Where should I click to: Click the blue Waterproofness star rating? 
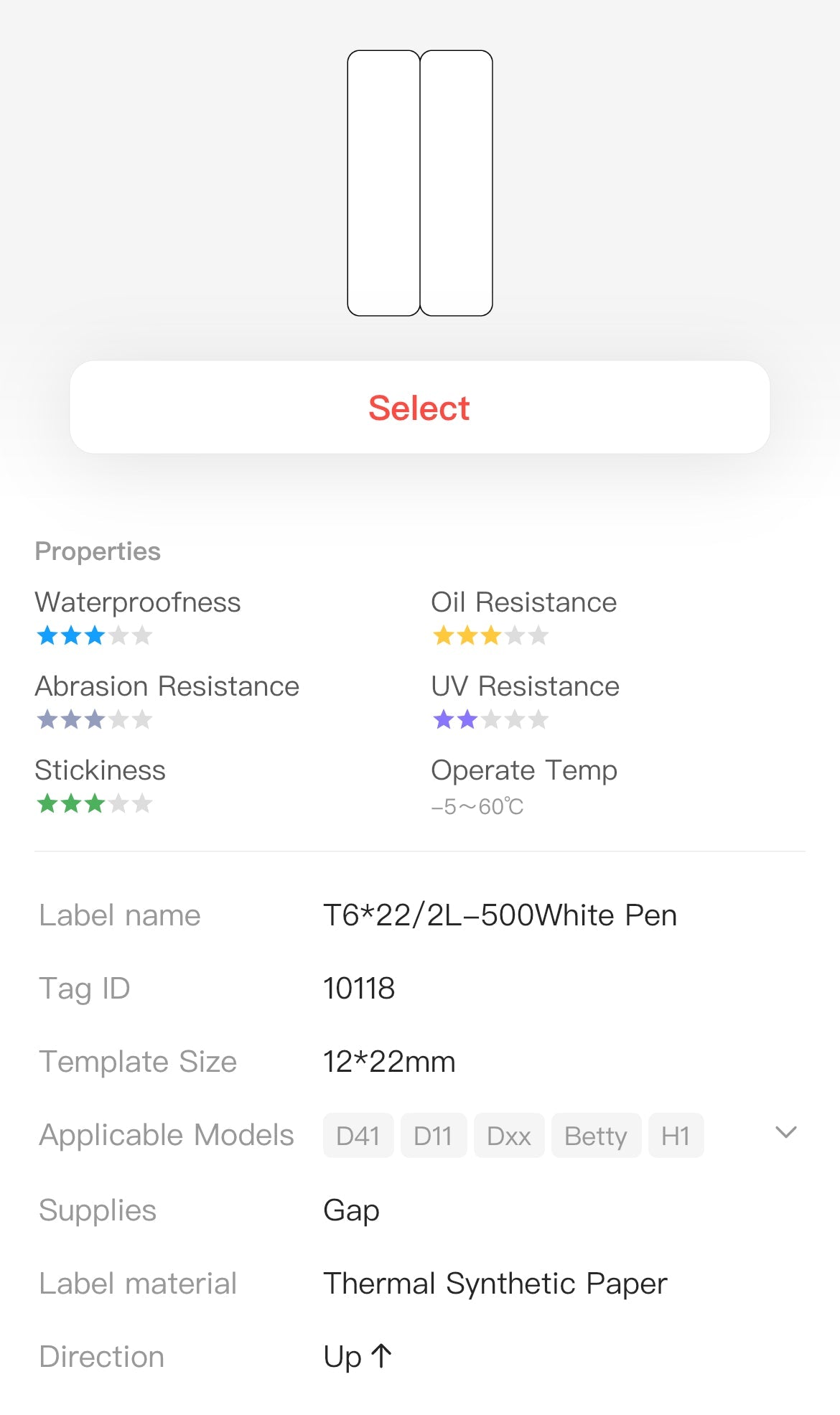coord(94,635)
